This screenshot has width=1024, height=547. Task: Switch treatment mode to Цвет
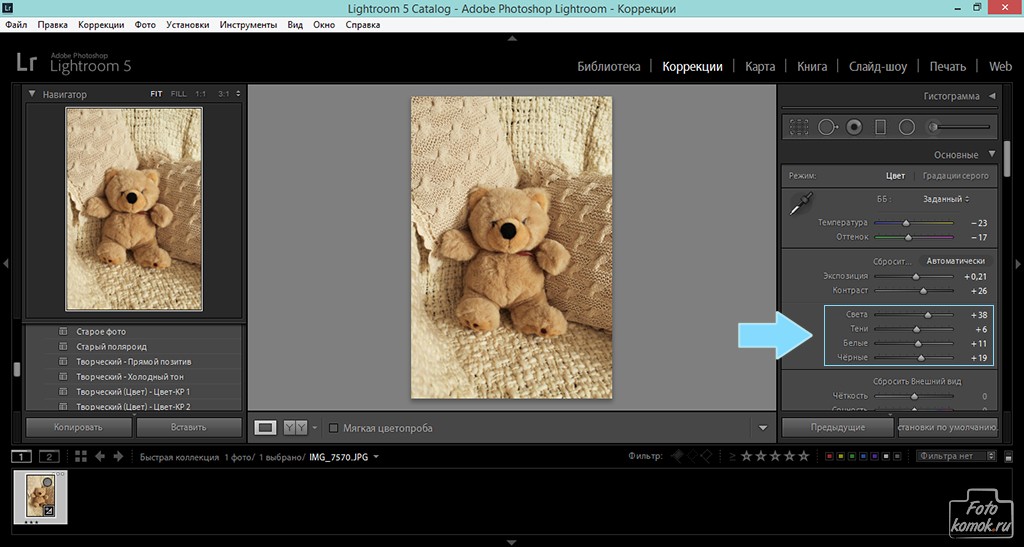895,176
